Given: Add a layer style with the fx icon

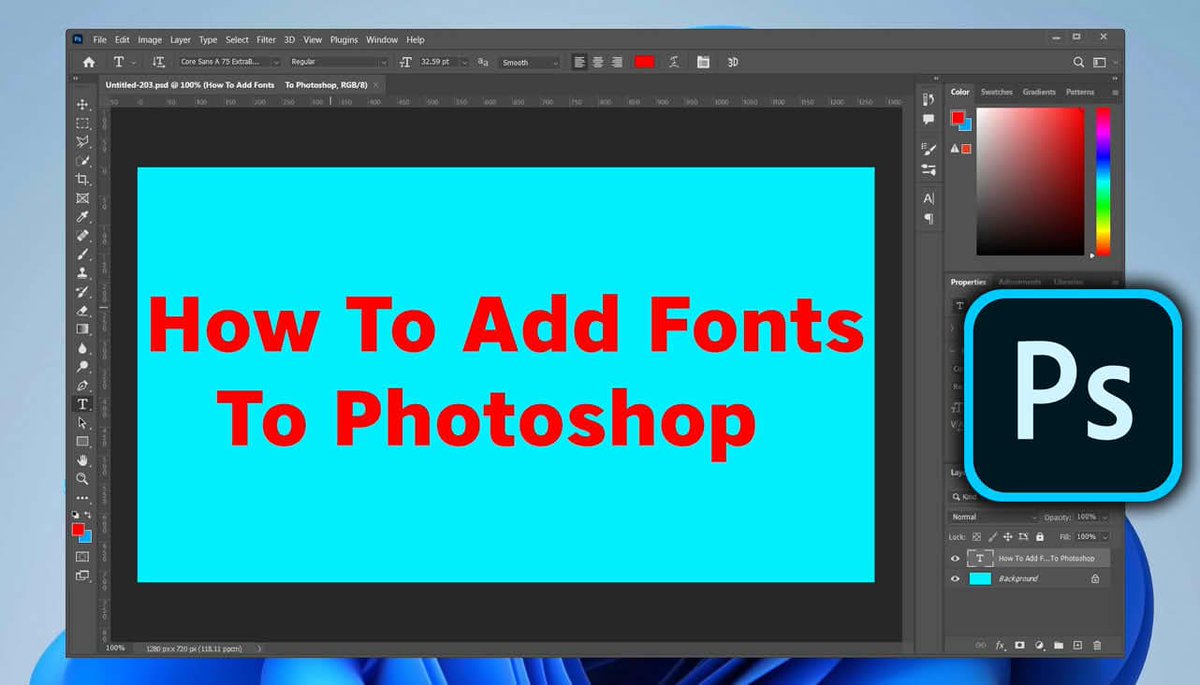Looking at the screenshot, I should pyautogui.click(x=999, y=645).
